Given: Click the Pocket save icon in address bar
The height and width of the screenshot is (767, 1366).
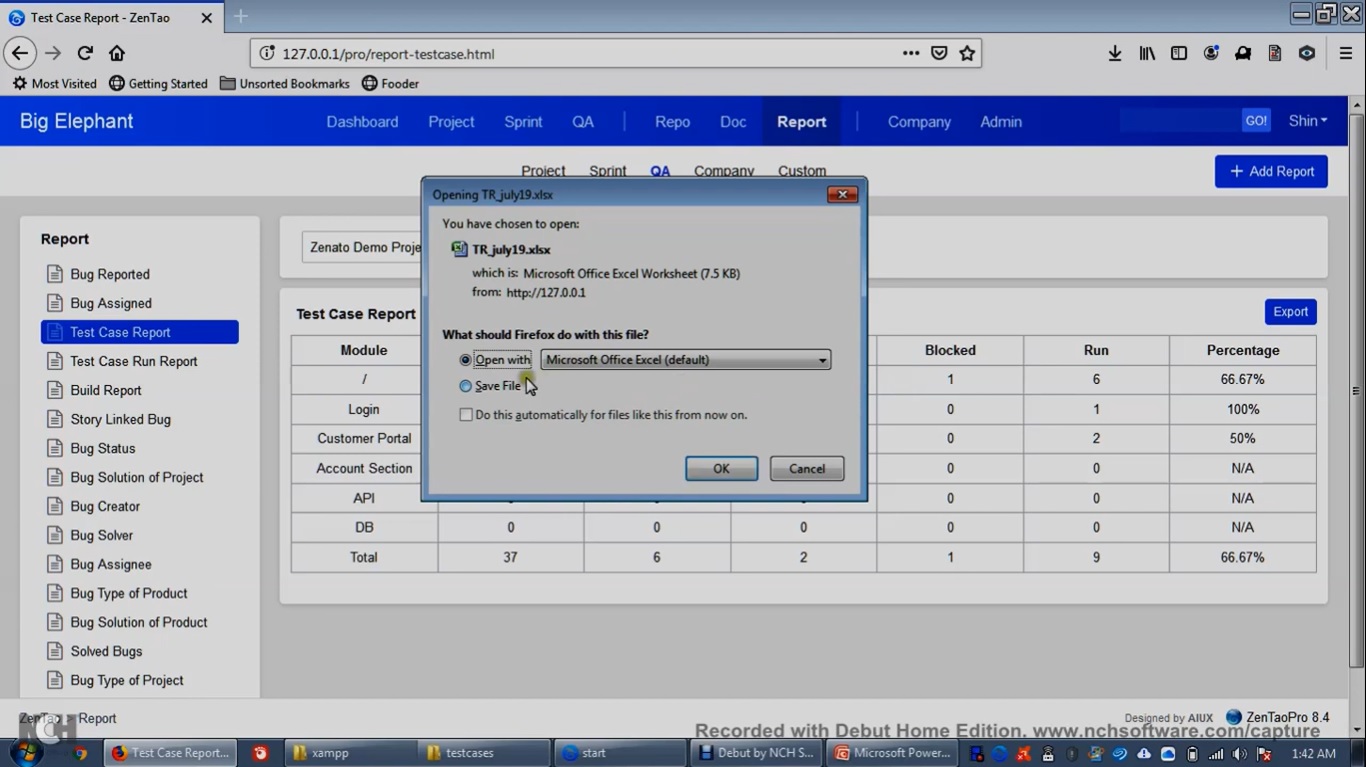Looking at the screenshot, I should coord(939,53).
